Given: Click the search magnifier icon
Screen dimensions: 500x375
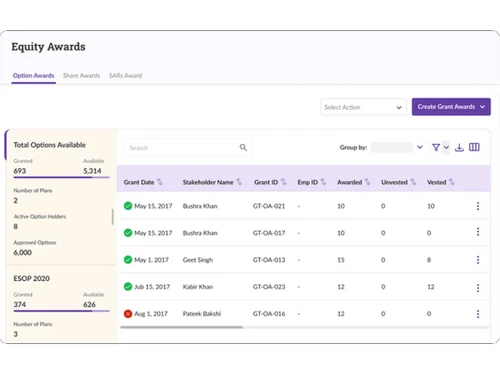Looking at the screenshot, I should [x=243, y=147].
